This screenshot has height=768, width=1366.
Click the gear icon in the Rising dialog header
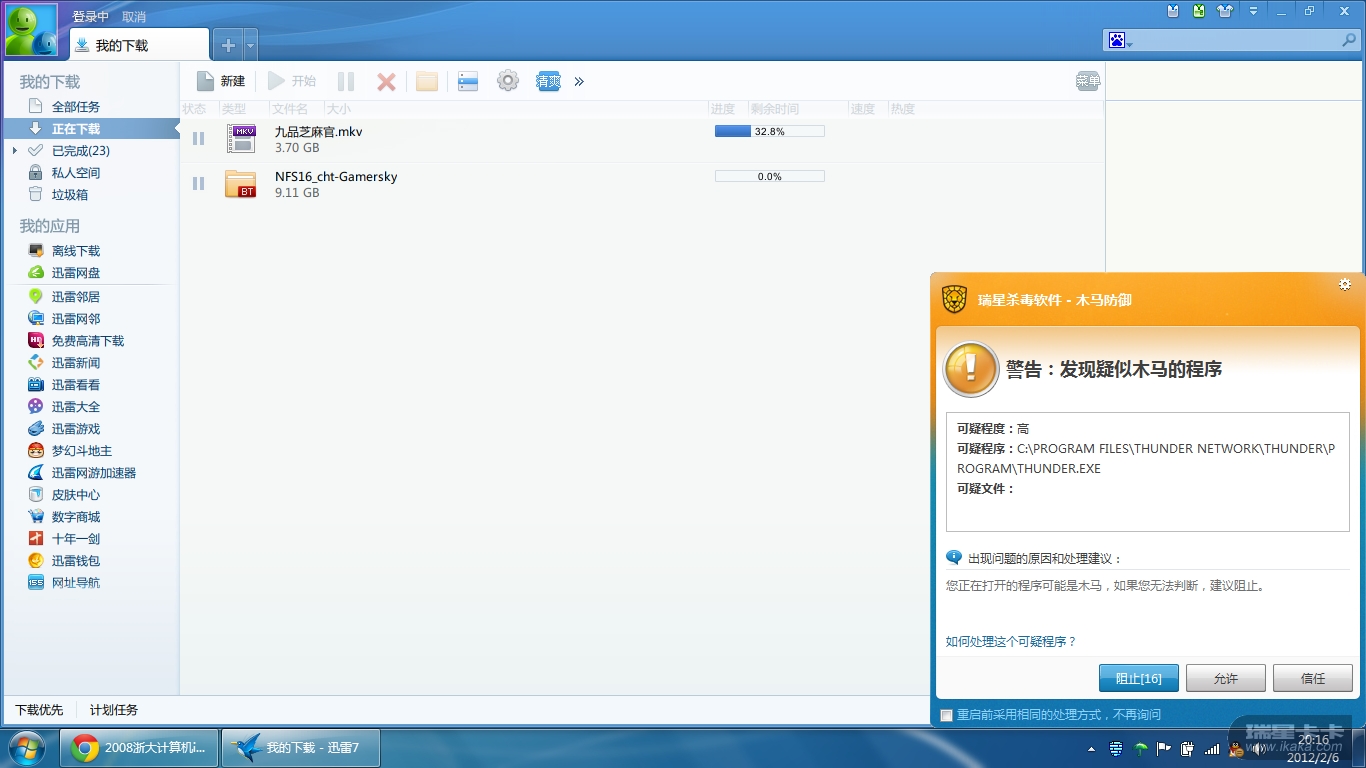(1345, 285)
